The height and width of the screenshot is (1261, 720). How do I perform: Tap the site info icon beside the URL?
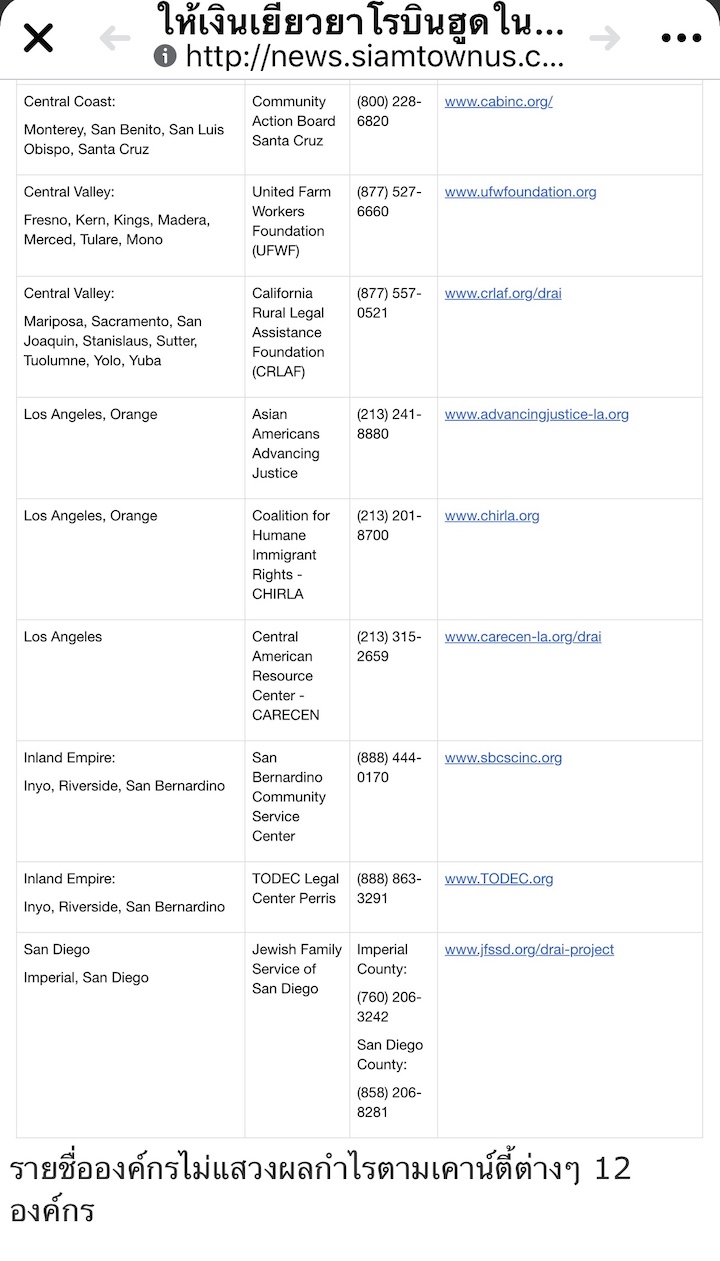[165, 57]
